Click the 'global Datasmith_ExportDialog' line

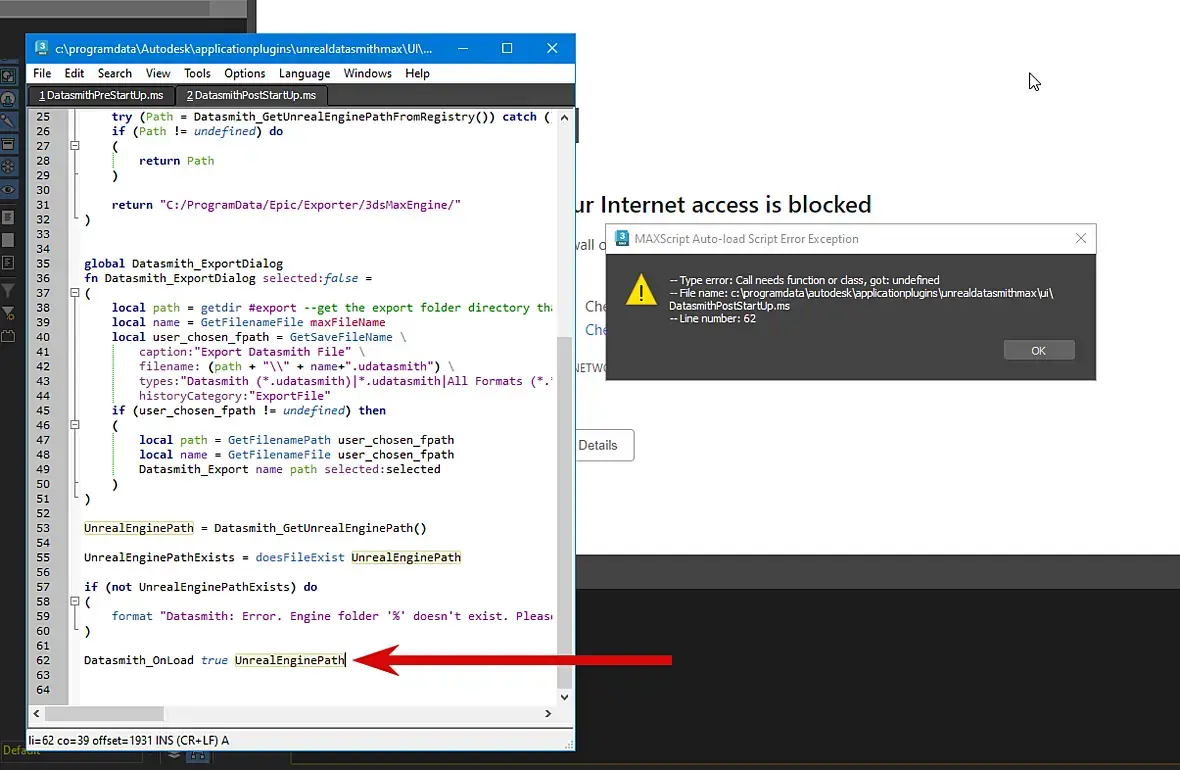[x=184, y=263]
